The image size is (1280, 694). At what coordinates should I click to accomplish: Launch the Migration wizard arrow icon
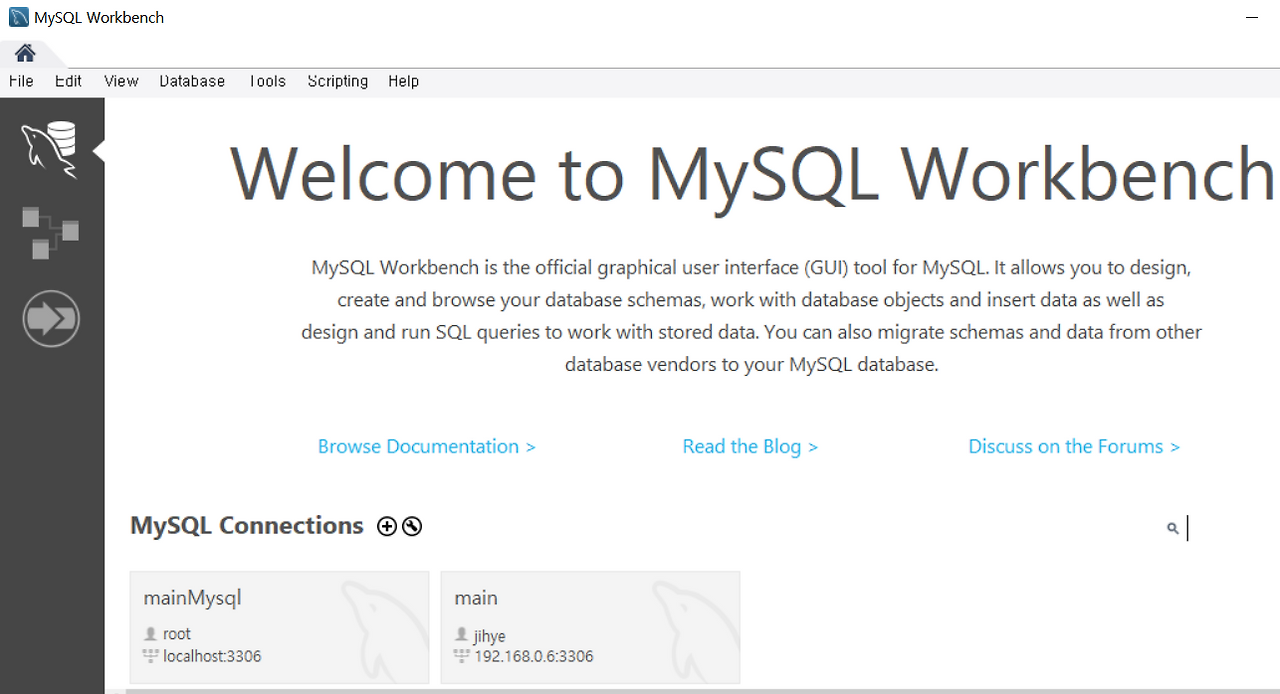(51, 318)
